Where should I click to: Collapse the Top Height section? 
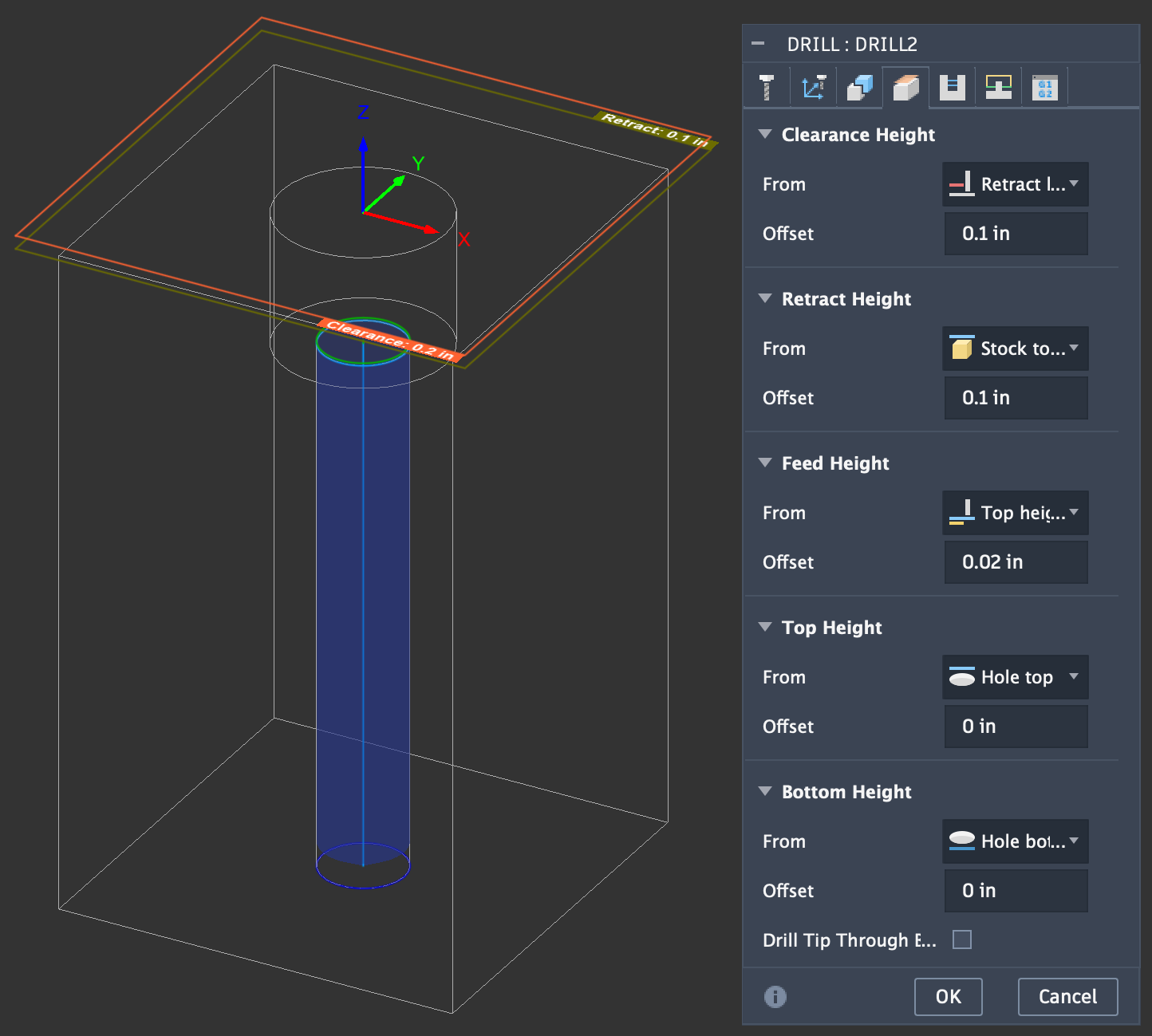765,627
